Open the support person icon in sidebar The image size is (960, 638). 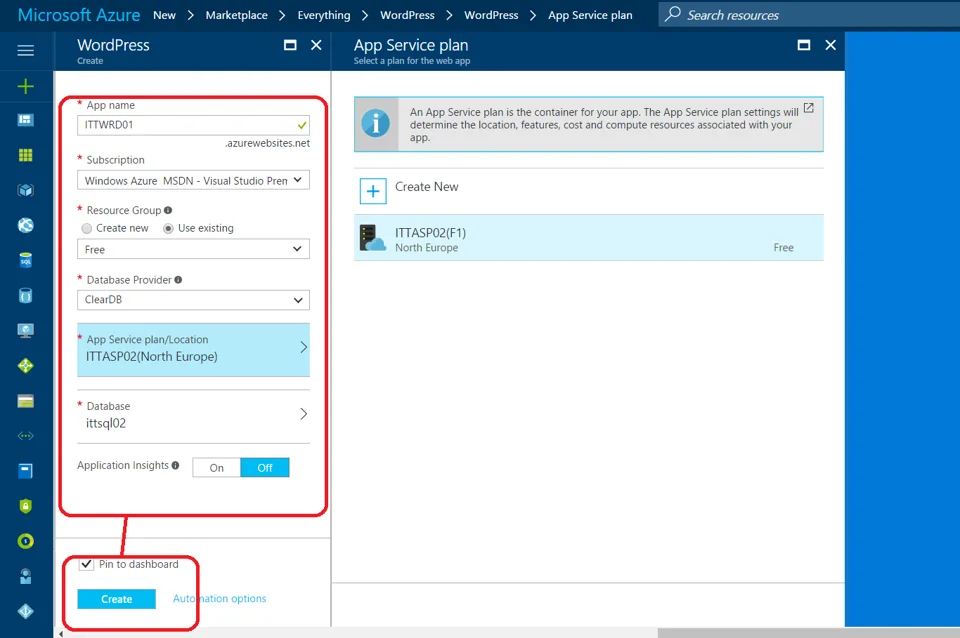25,577
